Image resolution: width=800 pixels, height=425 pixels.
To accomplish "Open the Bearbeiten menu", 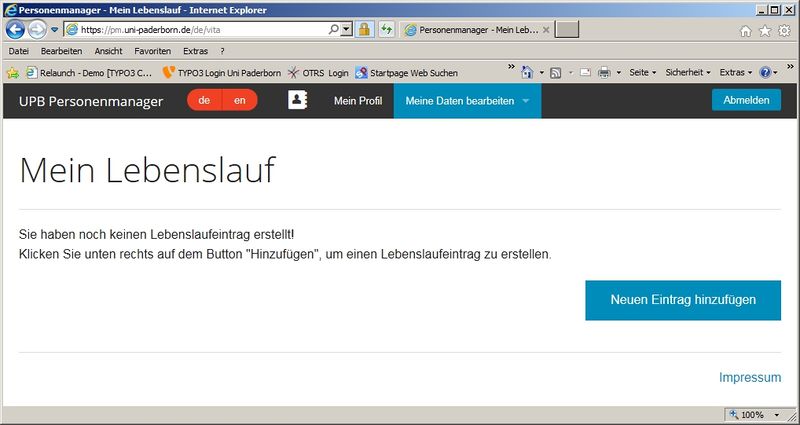I will click(x=62, y=51).
